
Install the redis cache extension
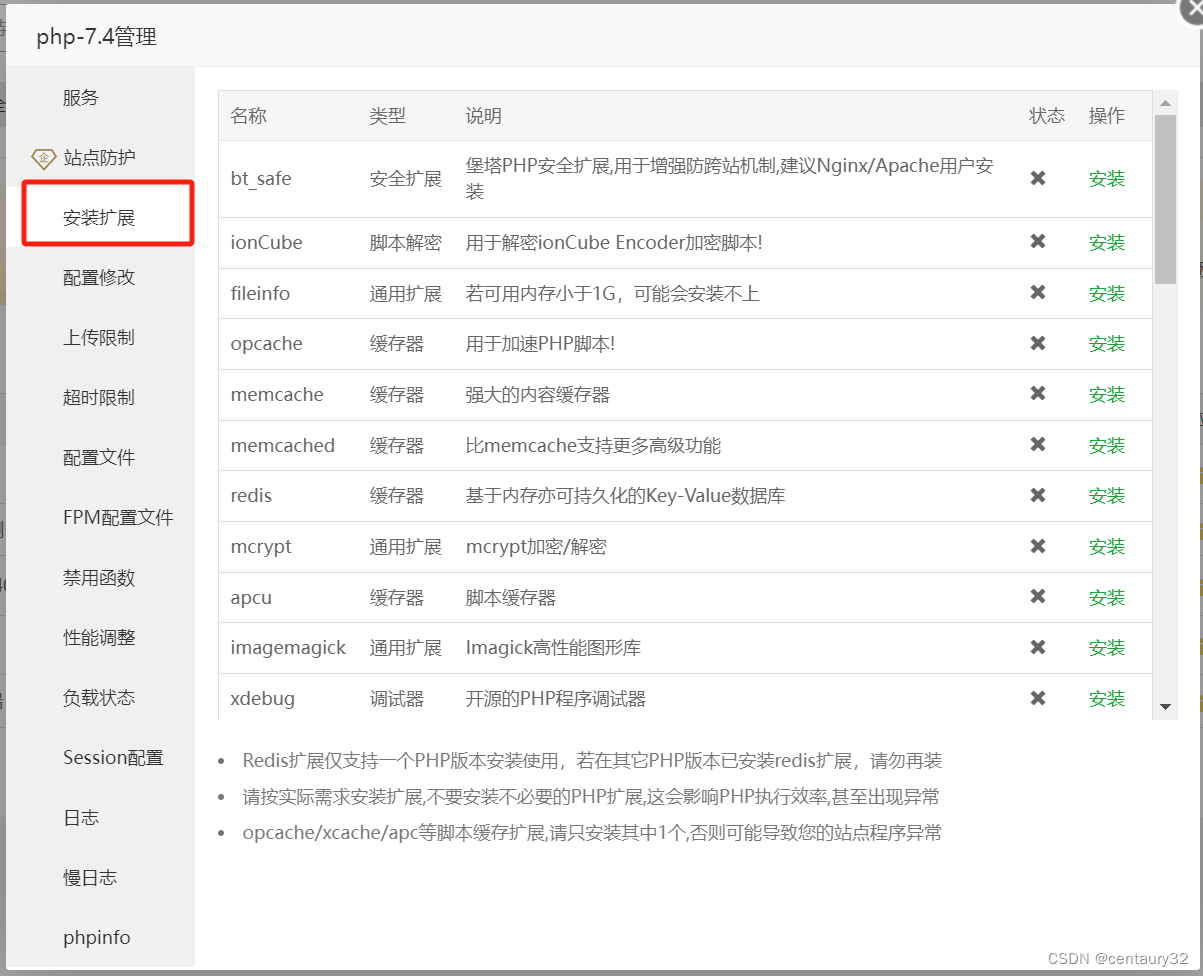click(x=1106, y=495)
